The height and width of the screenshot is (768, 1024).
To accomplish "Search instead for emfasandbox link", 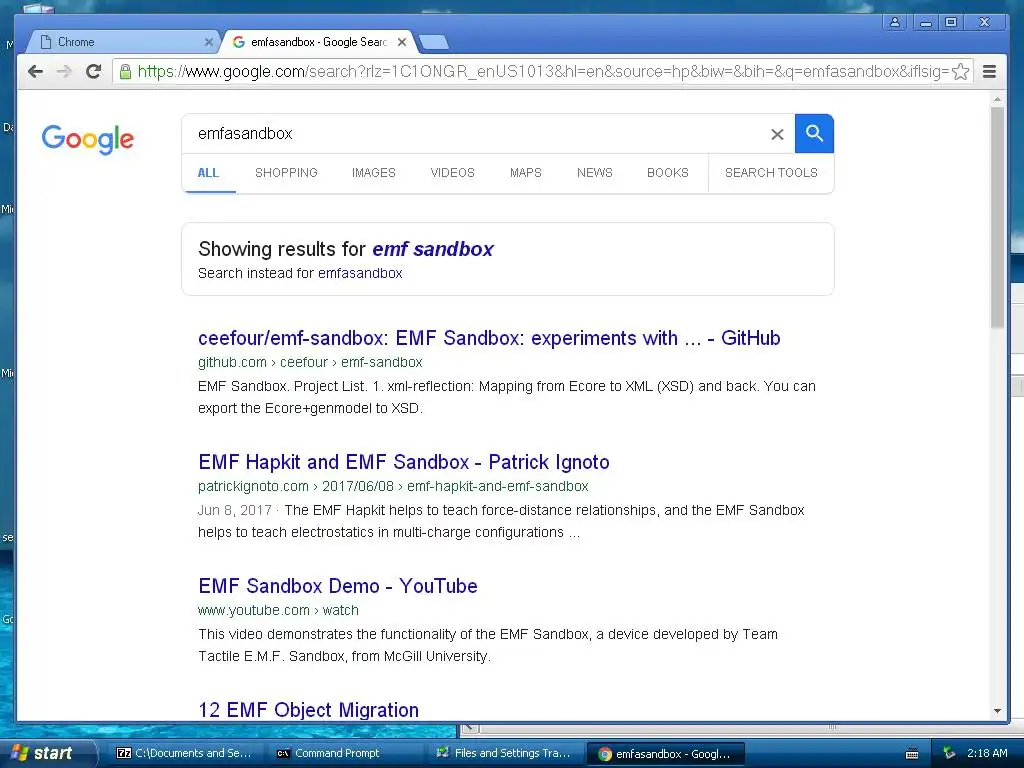I will (360, 273).
